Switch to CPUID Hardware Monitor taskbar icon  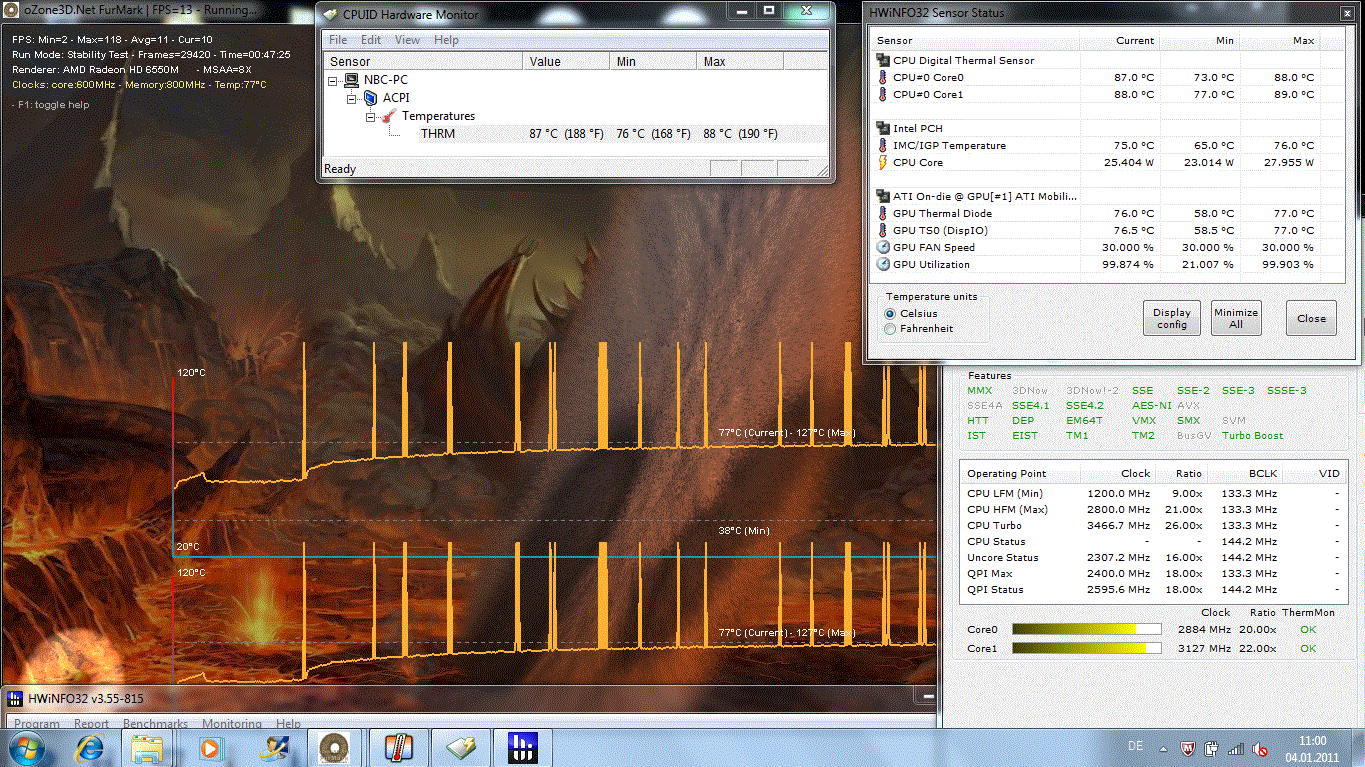pos(461,747)
